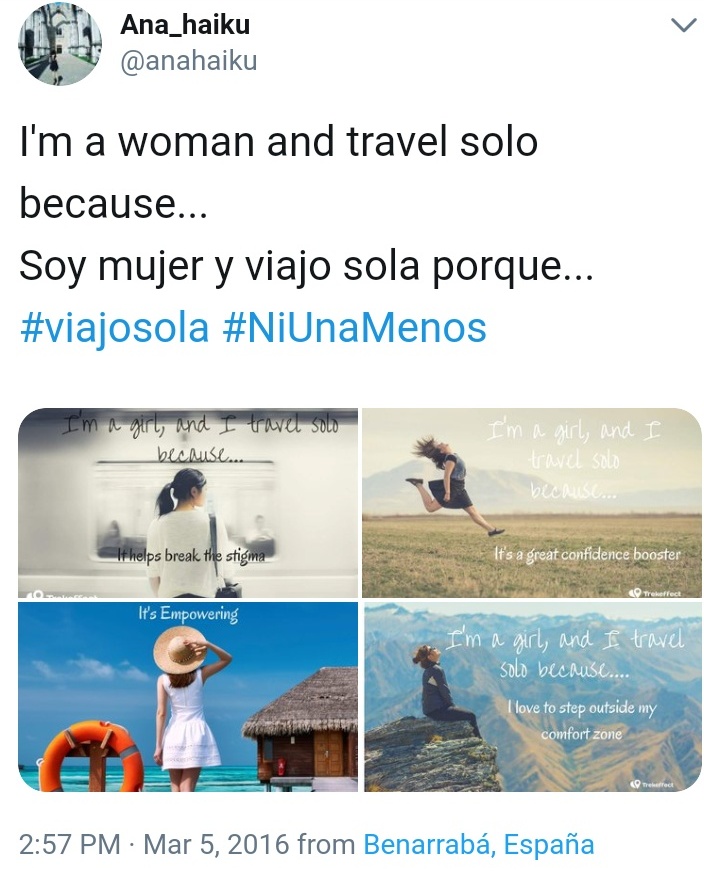Open the #viajosola hashtag

(x=114, y=328)
